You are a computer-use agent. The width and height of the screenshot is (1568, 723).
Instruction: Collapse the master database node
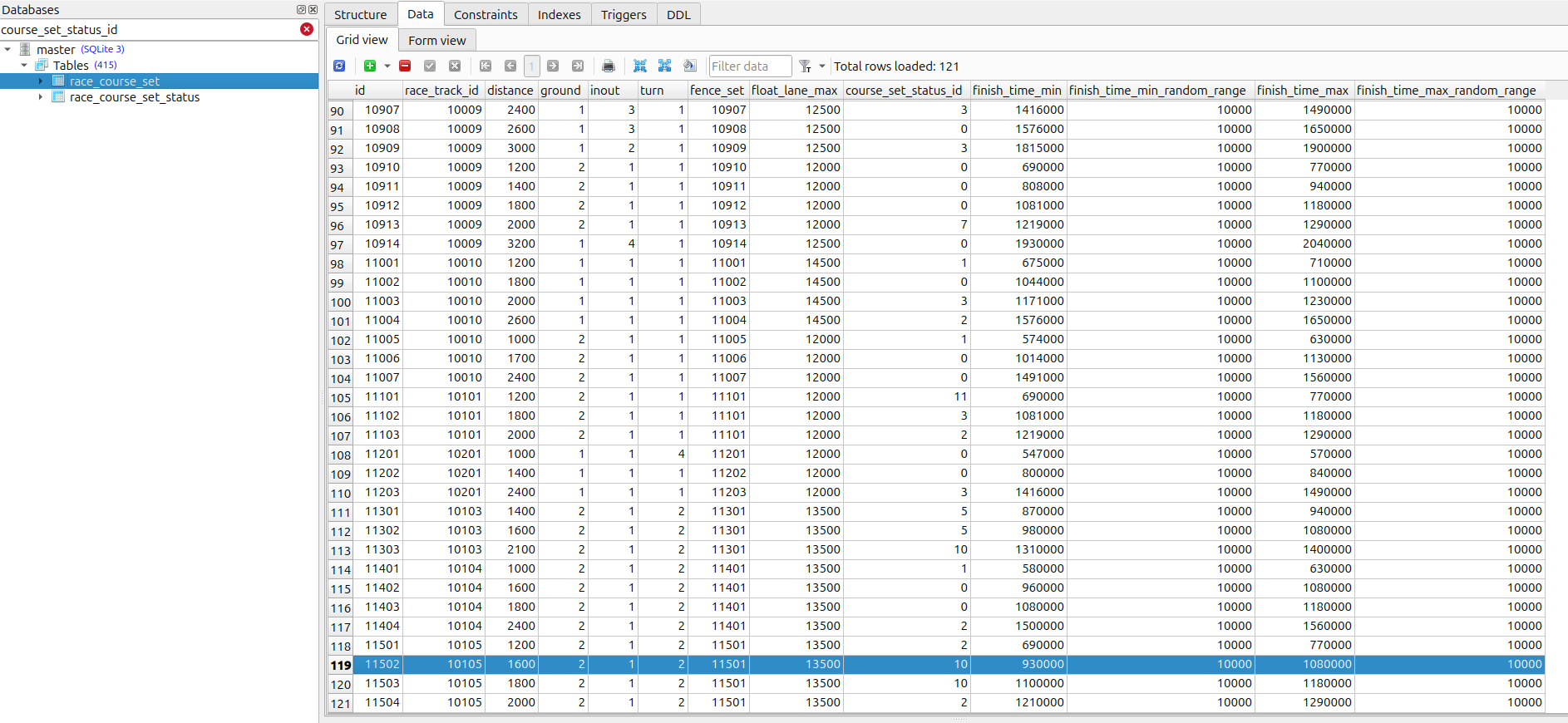[x=7, y=49]
